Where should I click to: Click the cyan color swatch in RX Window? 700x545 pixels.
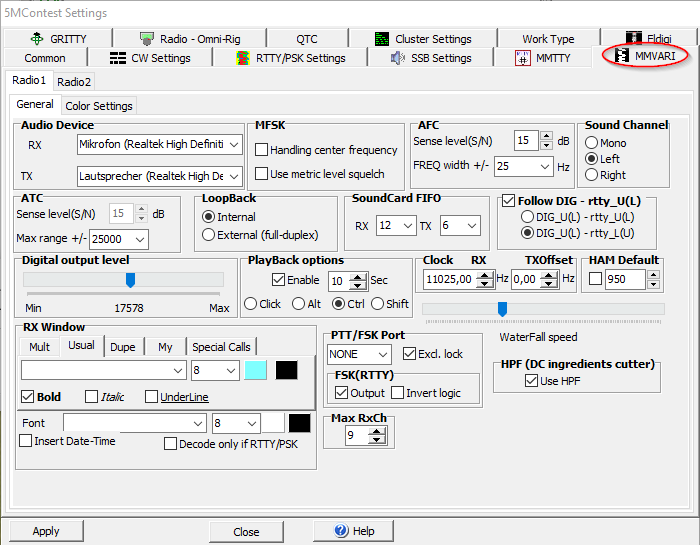tap(256, 370)
